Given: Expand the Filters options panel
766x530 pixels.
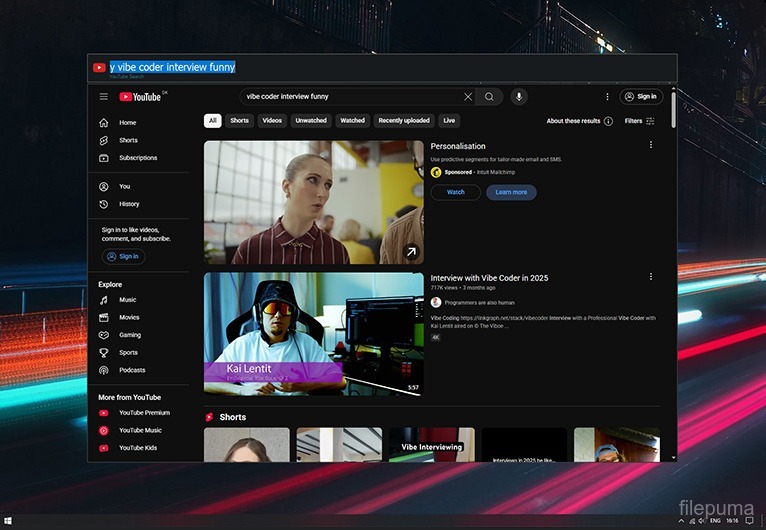Looking at the screenshot, I should point(639,121).
